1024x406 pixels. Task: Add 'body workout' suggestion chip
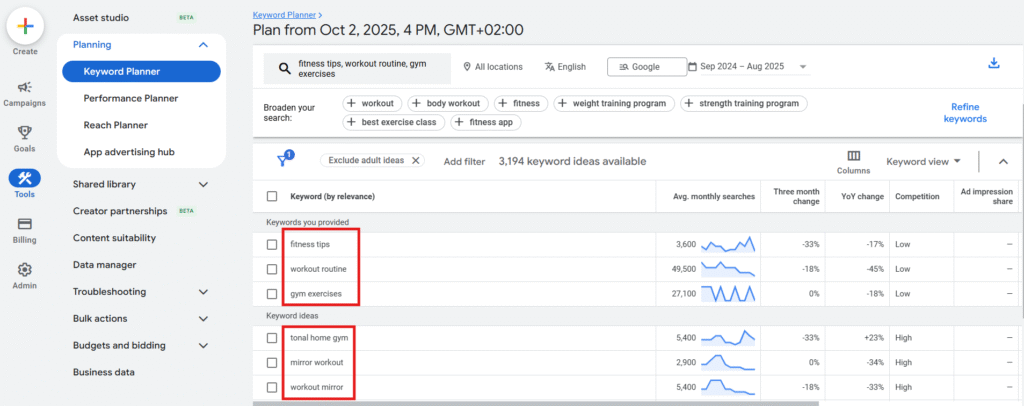[448, 103]
